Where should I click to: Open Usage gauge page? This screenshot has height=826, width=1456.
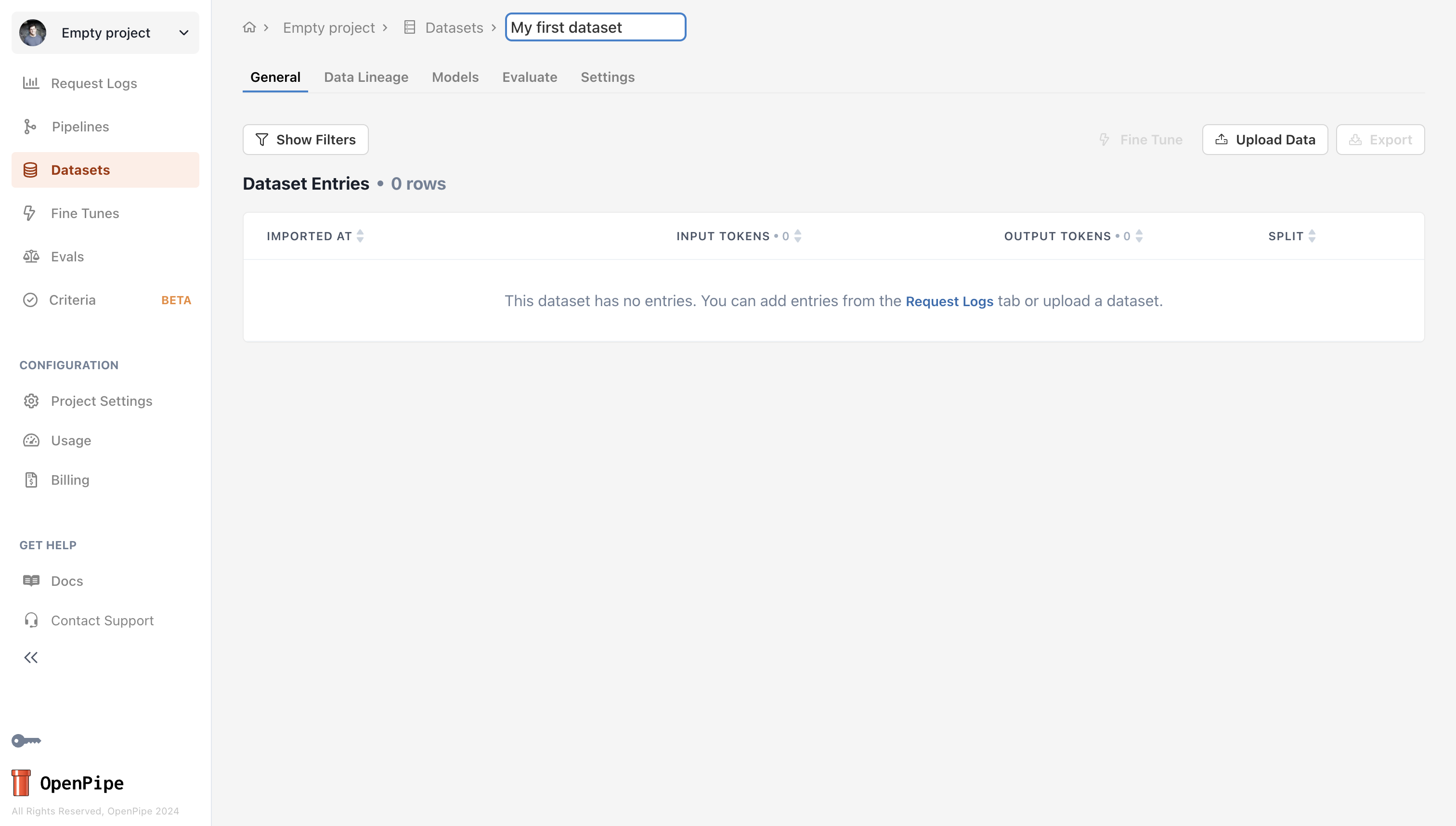coord(70,440)
